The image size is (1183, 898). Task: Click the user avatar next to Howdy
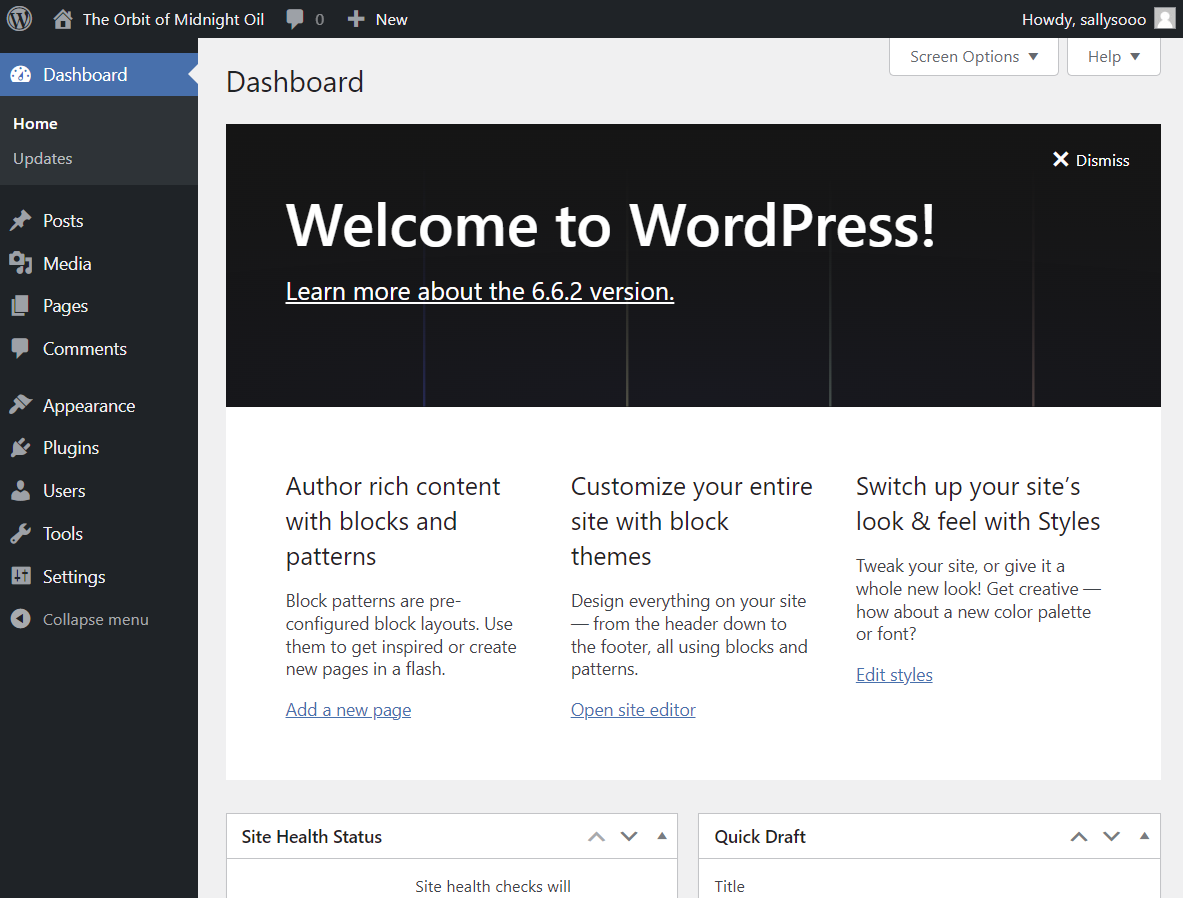pyautogui.click(x=1165, y=19)
